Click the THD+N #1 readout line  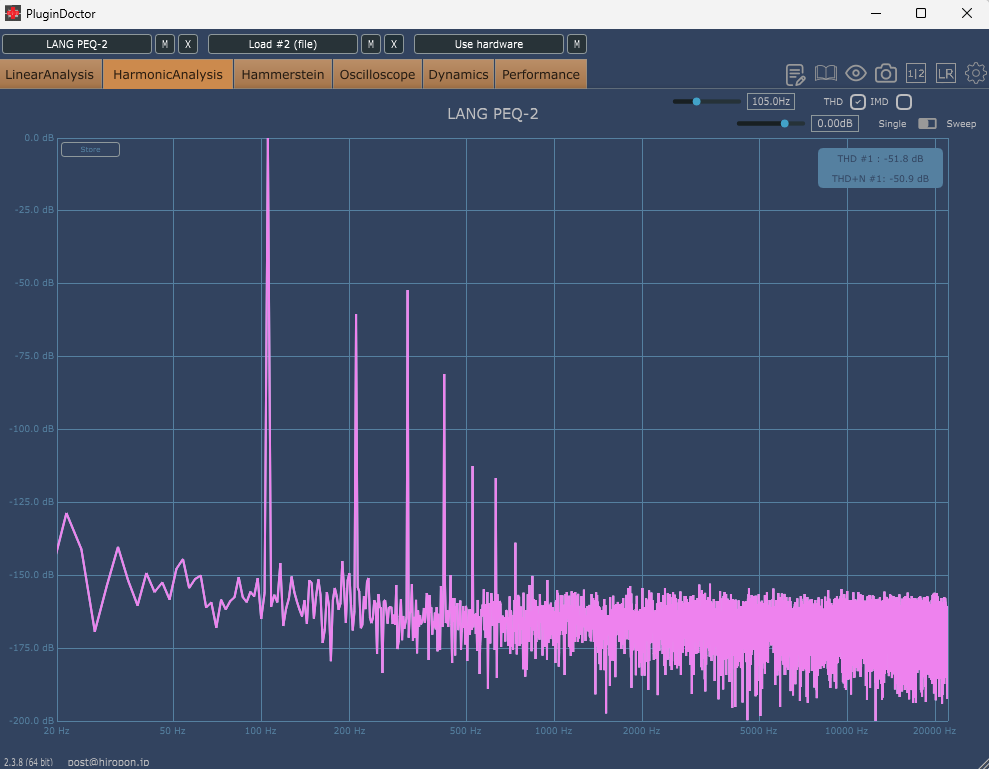click(880, 179)
